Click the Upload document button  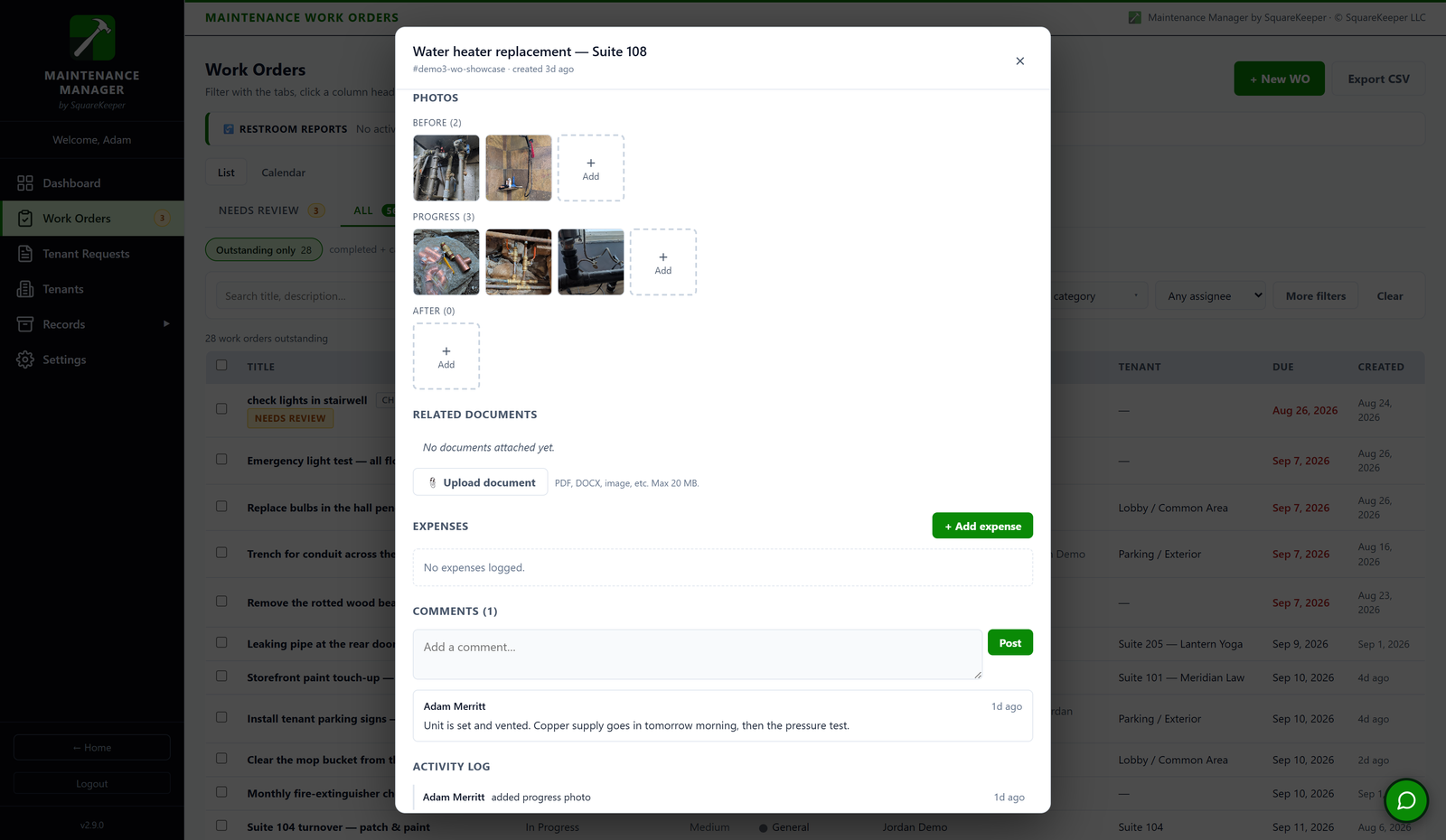tap(480, 482)
